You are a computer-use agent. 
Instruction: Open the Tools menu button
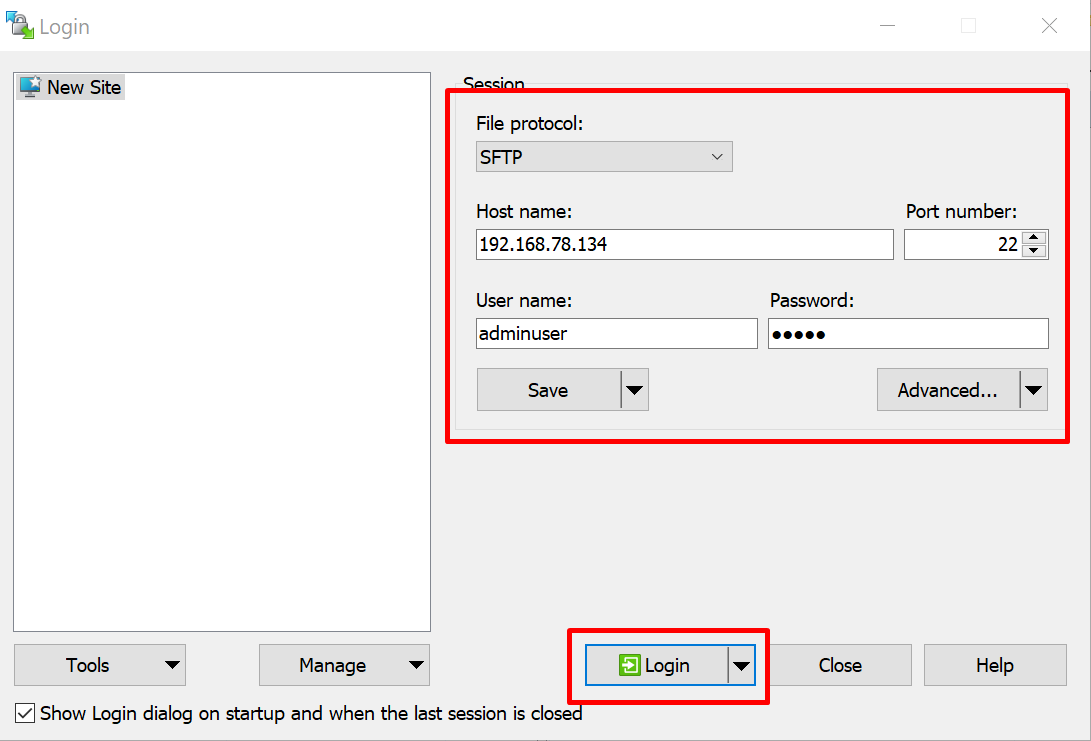point(99,665)
